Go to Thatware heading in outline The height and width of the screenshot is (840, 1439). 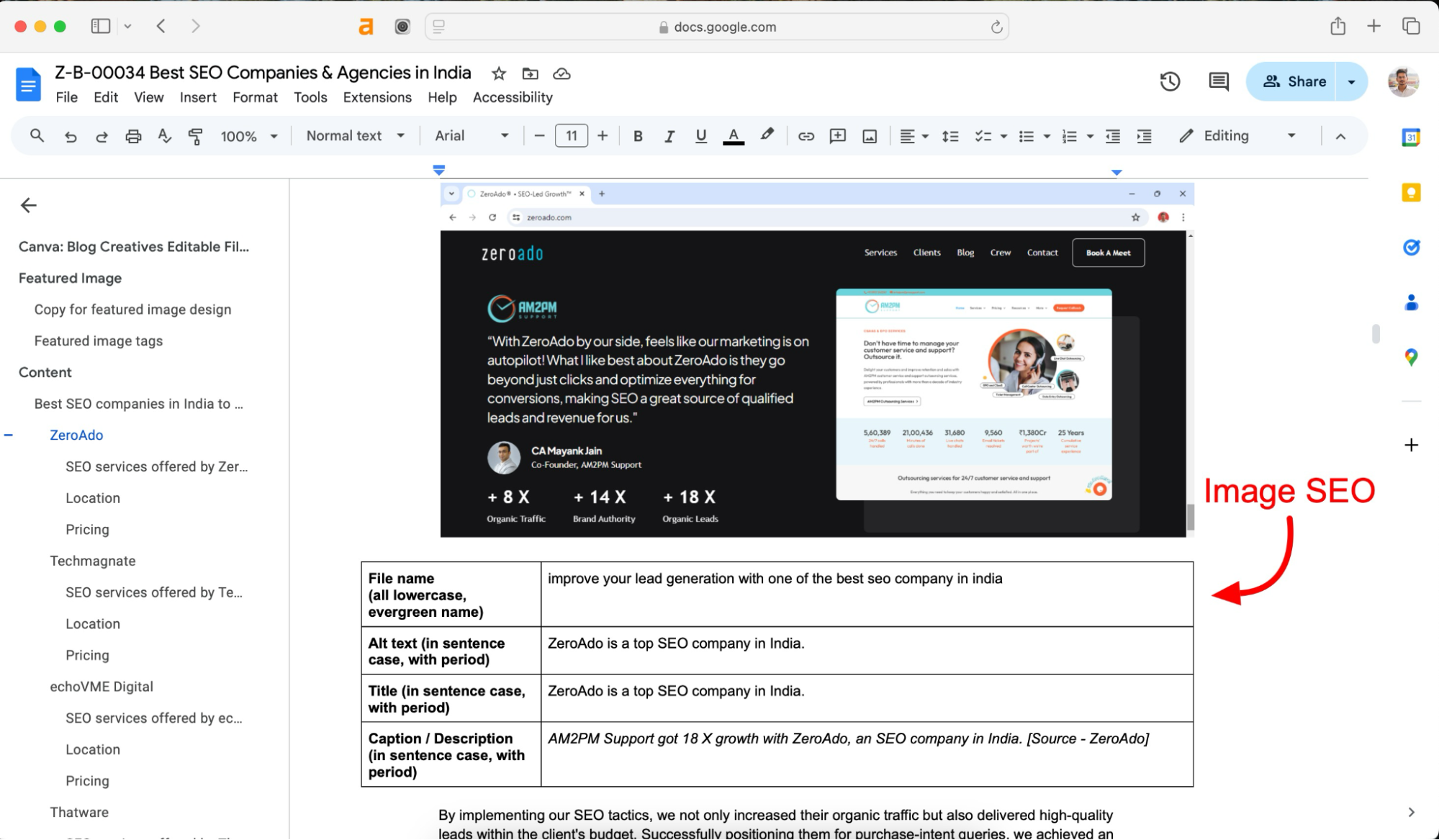[x=79, y=812]
